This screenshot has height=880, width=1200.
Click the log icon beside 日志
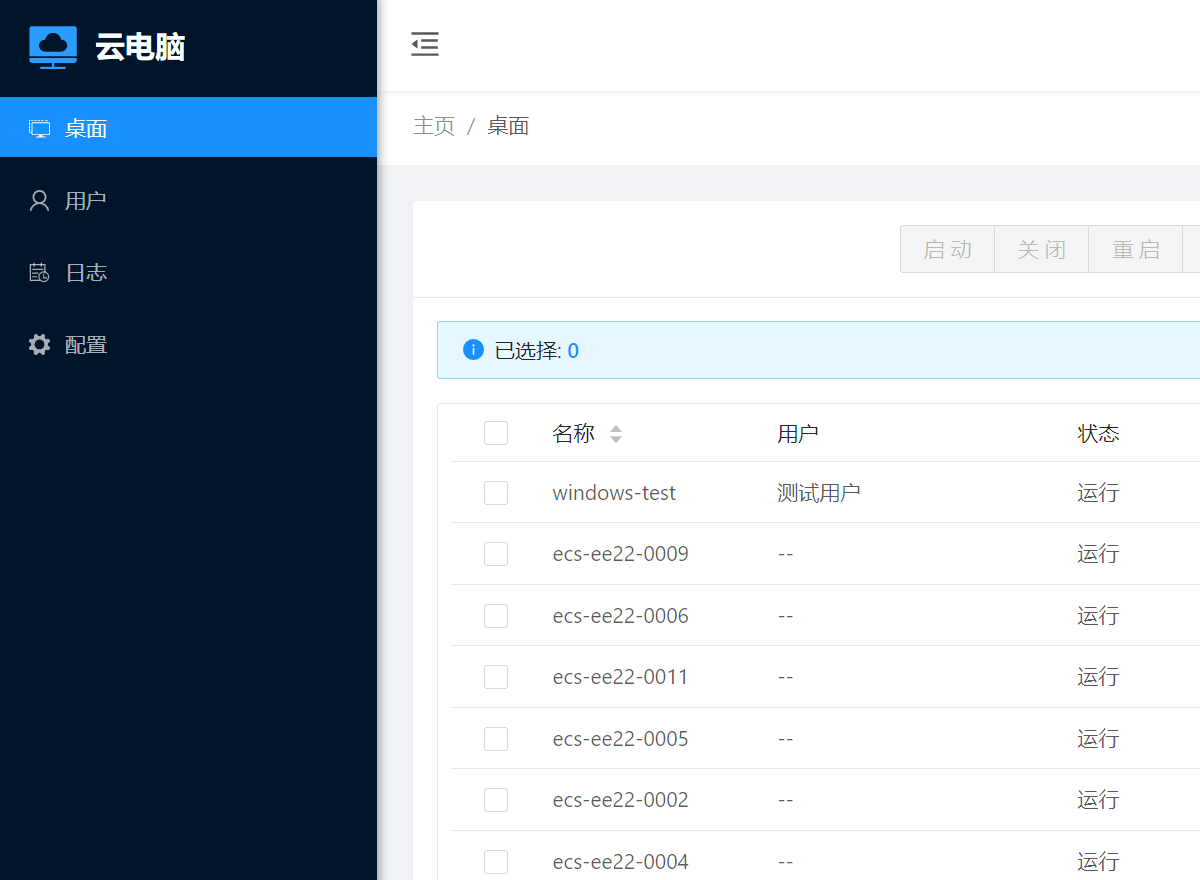39,272
